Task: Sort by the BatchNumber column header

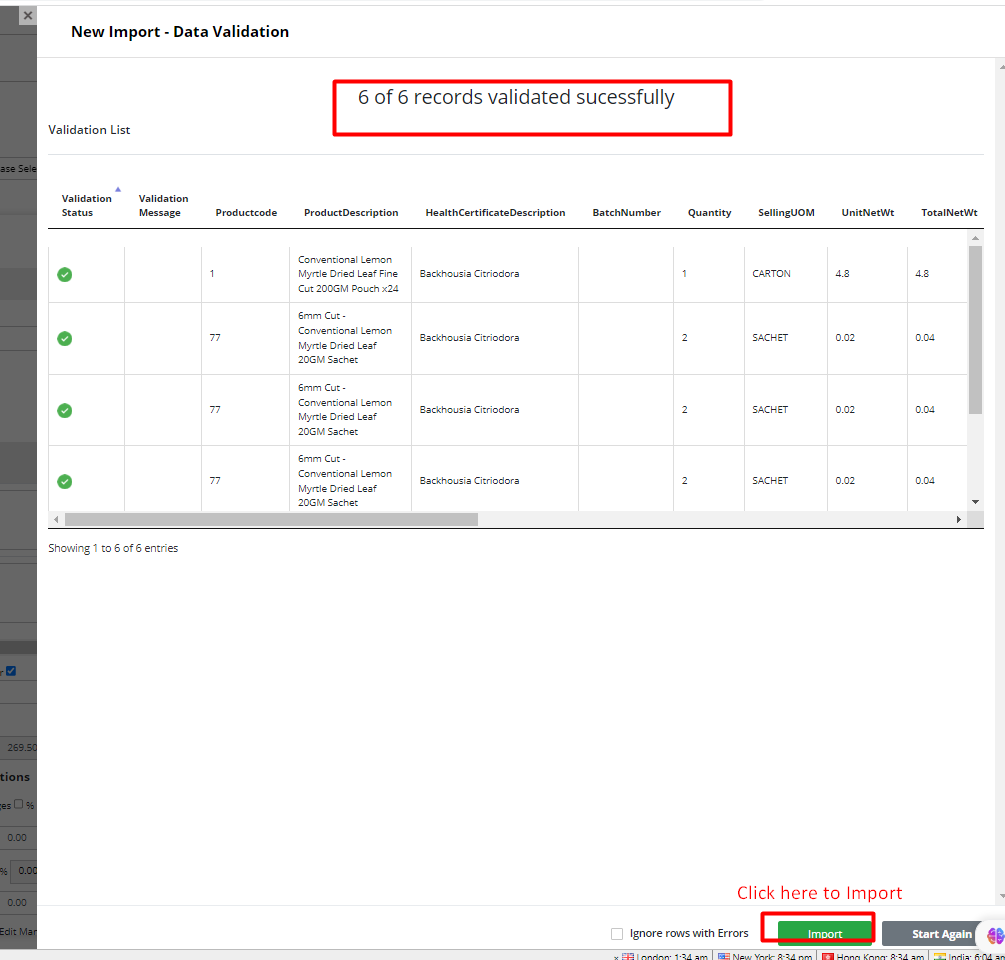Action: tap(626, 212)
